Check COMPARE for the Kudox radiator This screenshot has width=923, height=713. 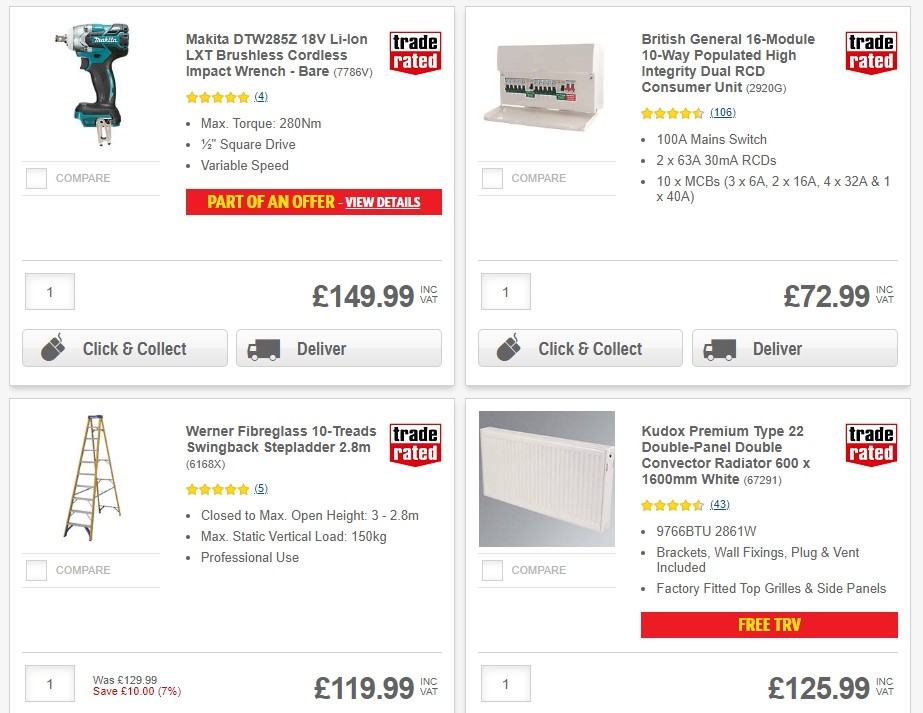(492, 569)
